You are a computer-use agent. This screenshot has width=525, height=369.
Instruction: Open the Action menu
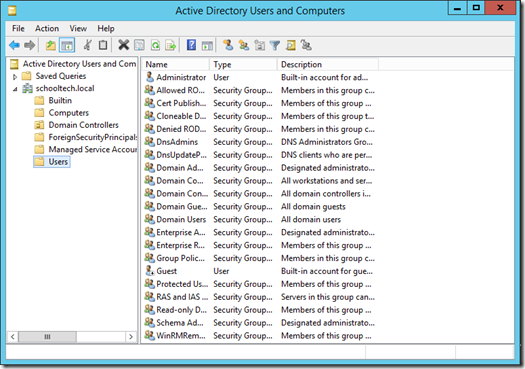(x=47, y=28)
